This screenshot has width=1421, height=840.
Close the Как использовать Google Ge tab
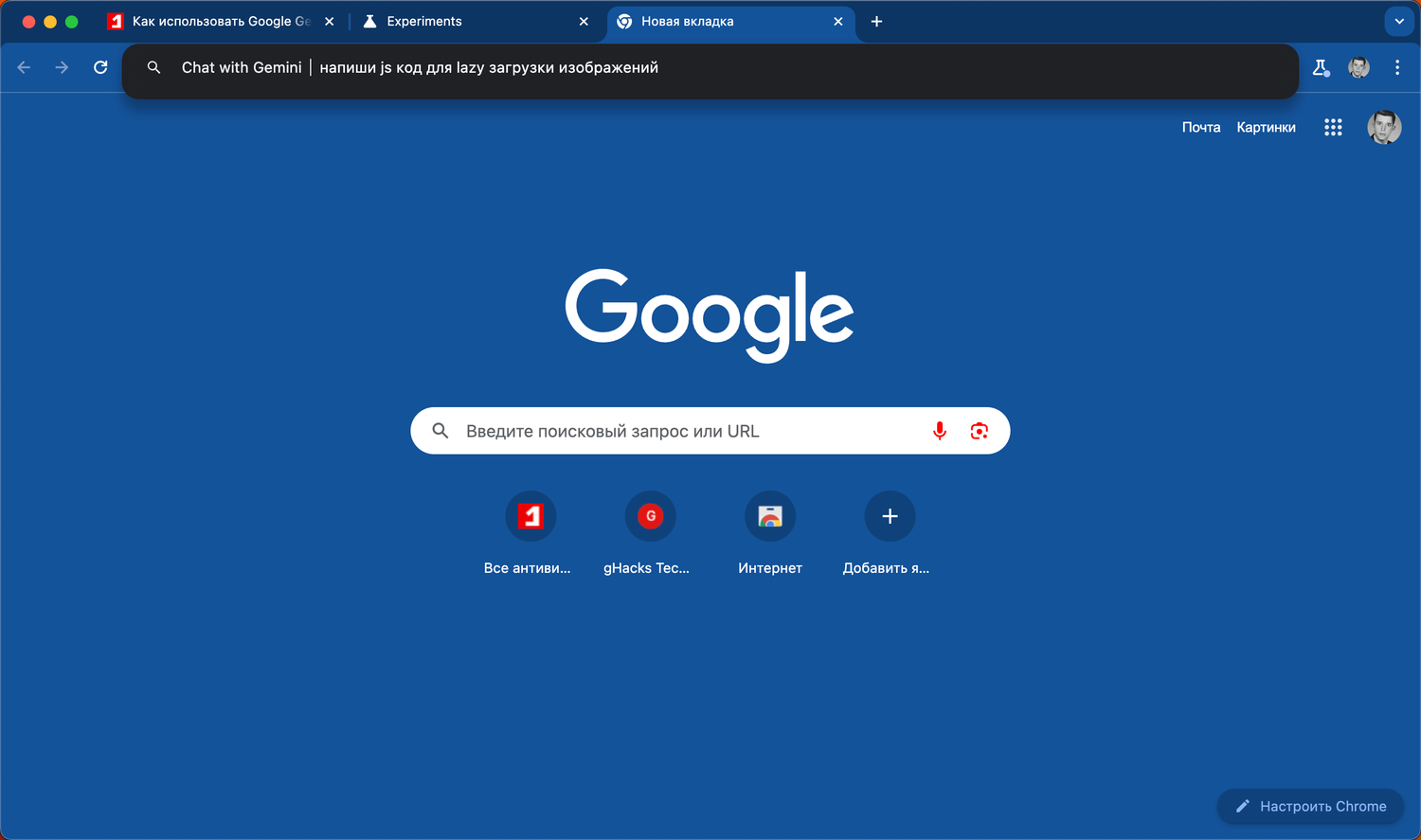coord(330,21)
